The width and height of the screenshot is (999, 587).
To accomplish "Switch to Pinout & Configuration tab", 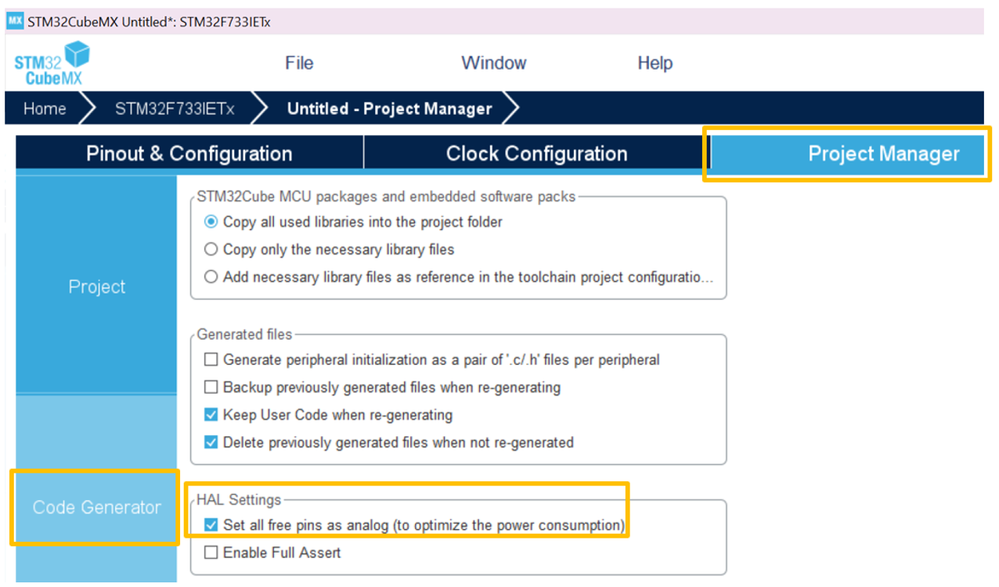I will tap(189, 154).
